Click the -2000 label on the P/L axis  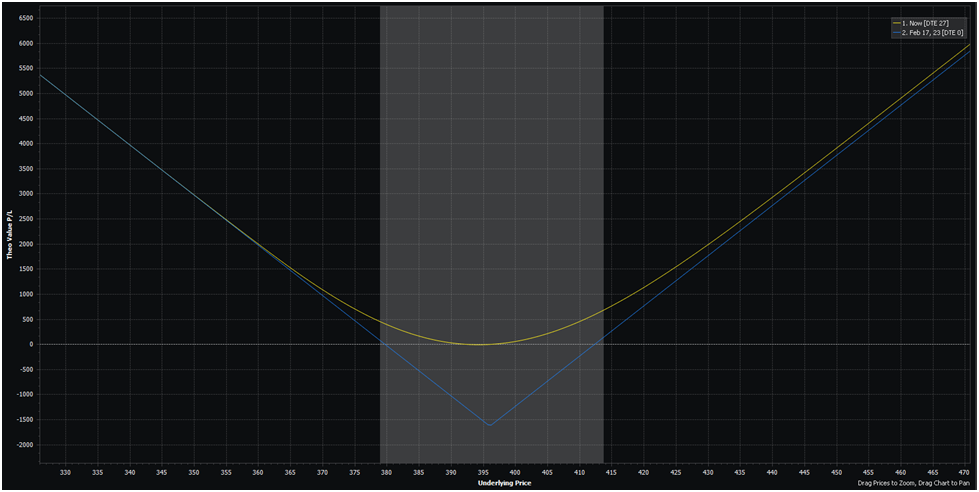click(24, 444)
